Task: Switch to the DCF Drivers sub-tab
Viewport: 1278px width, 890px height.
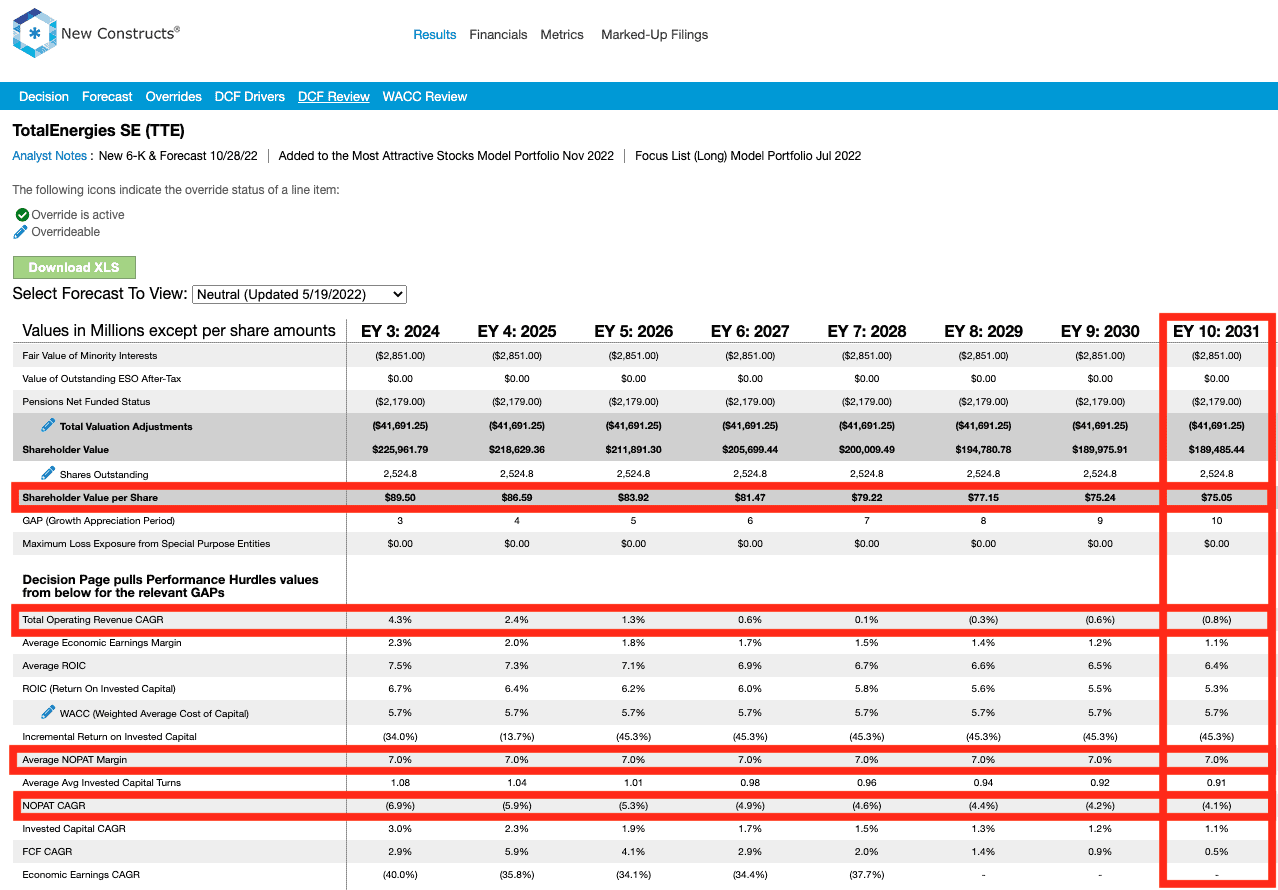Action: pos(250,97)
